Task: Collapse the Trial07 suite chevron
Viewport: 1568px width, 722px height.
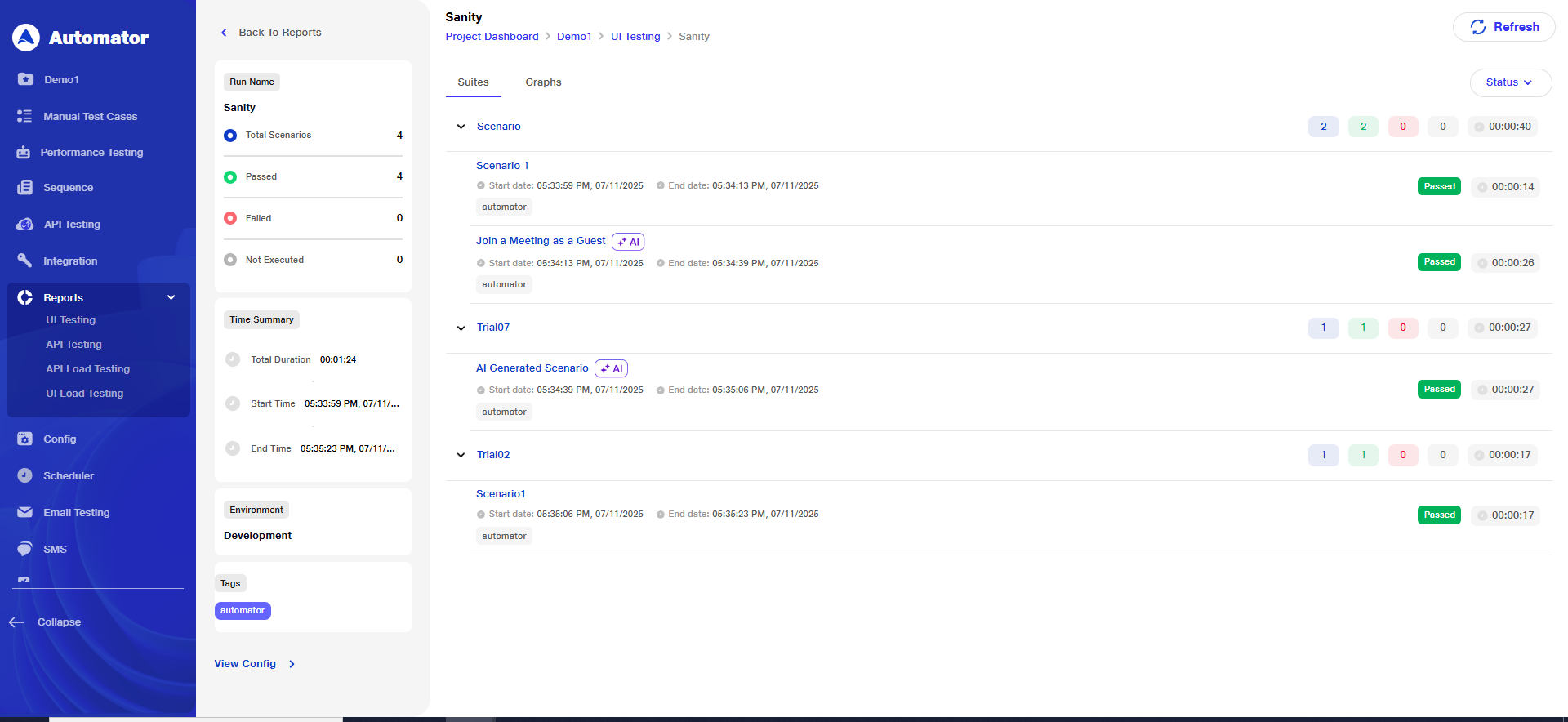Action: 461,328
